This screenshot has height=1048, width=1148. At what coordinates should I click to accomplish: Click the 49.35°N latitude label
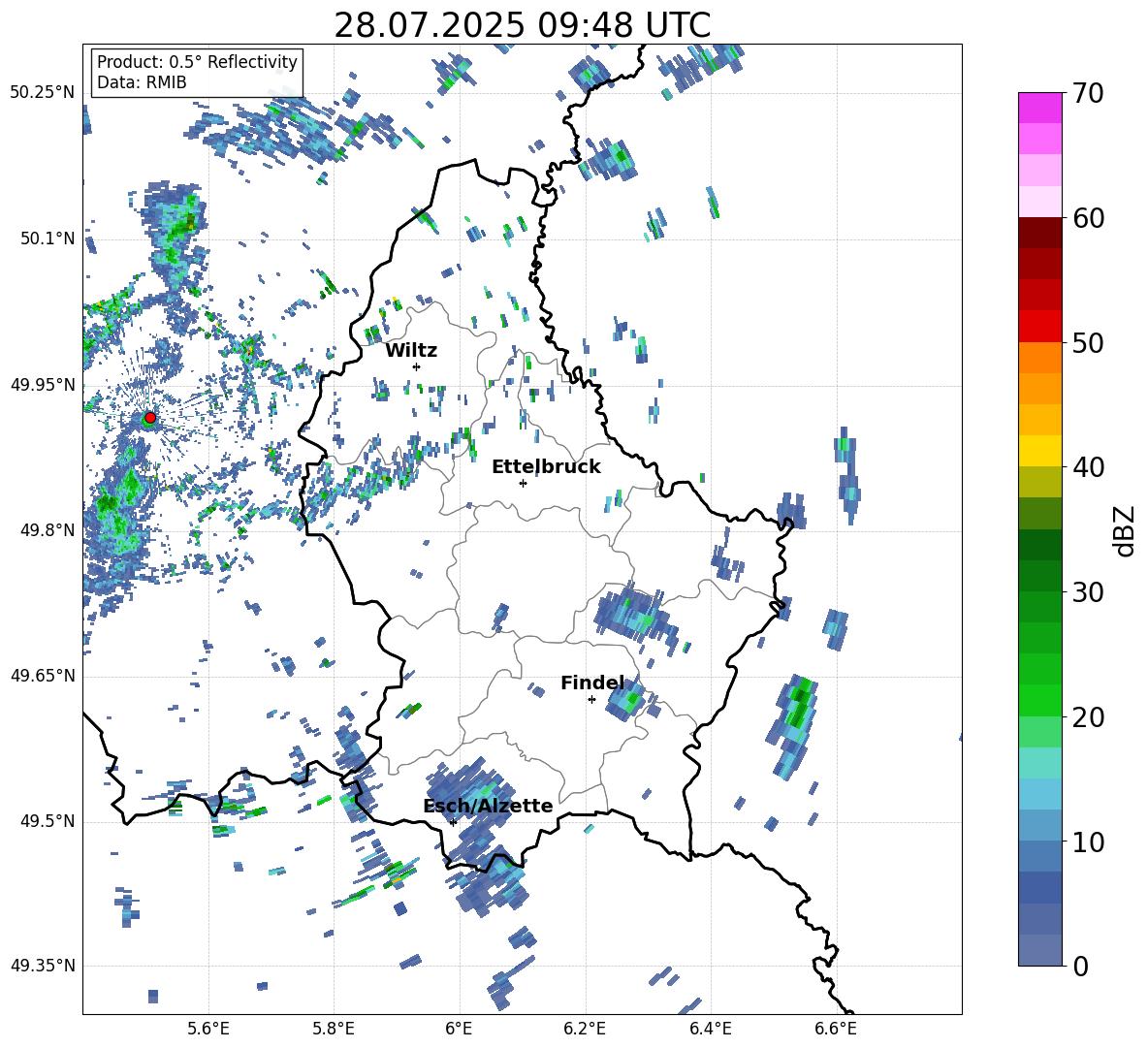(x=43, y=966)
